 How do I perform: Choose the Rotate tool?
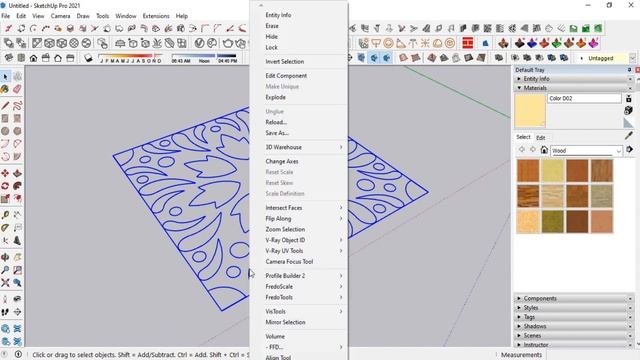point(5,186)
